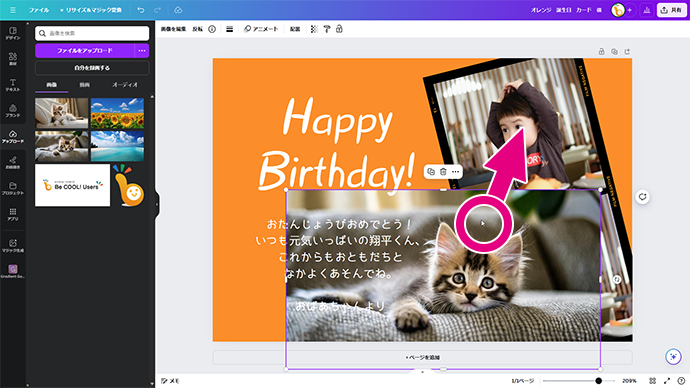Image resolution: width=690 pixels, height=388 pixels.
Task: Edit the design title オレンジ 誕生日 カード
Action: (566, 10)
